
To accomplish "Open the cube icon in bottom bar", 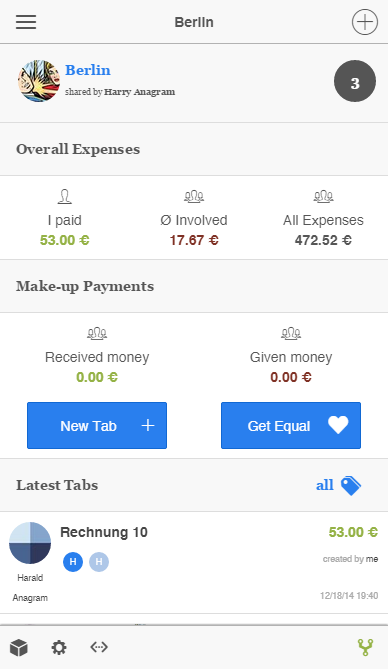I will pos(19,647).
